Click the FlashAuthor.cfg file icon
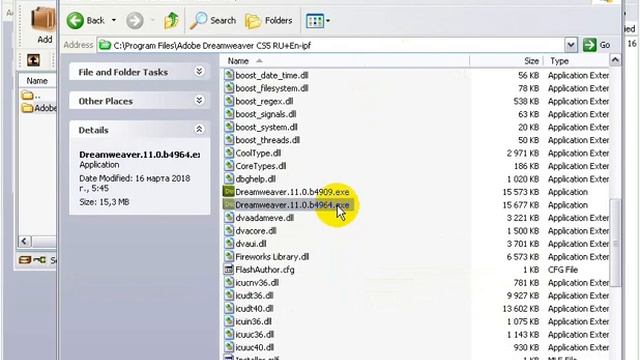 [x=229, y=269]
